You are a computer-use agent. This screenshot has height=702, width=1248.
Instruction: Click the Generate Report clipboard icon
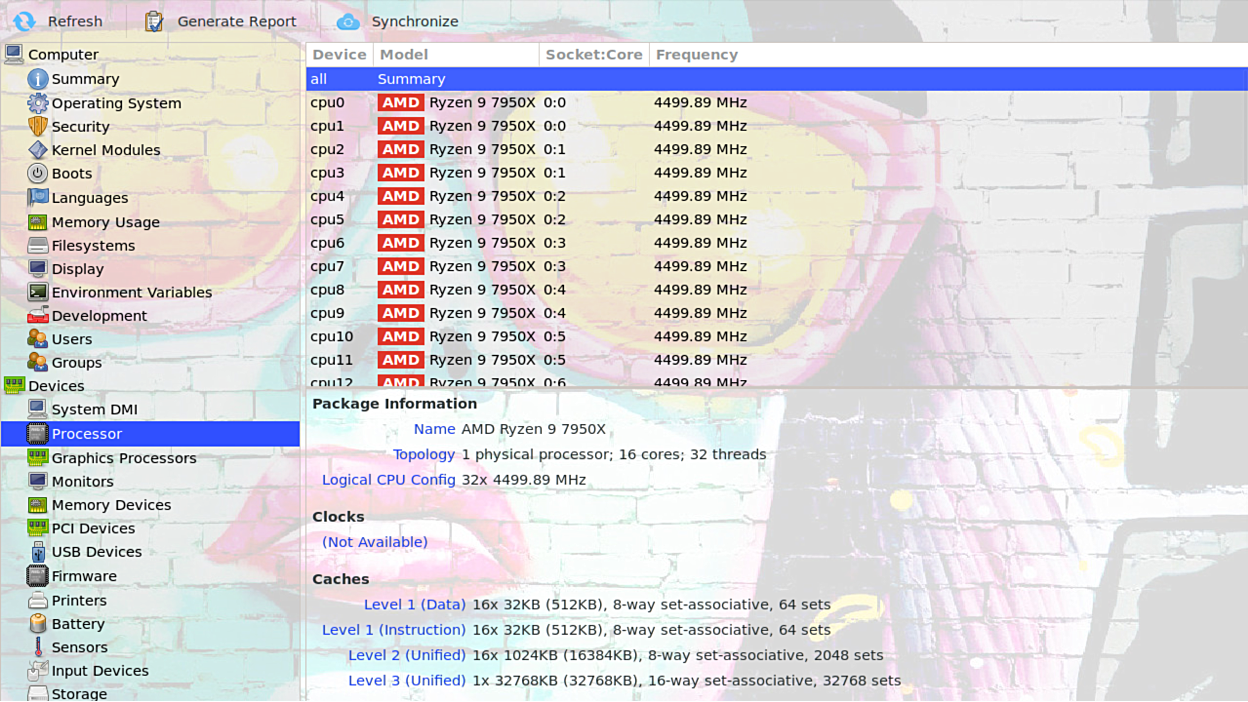coord(154,21)
